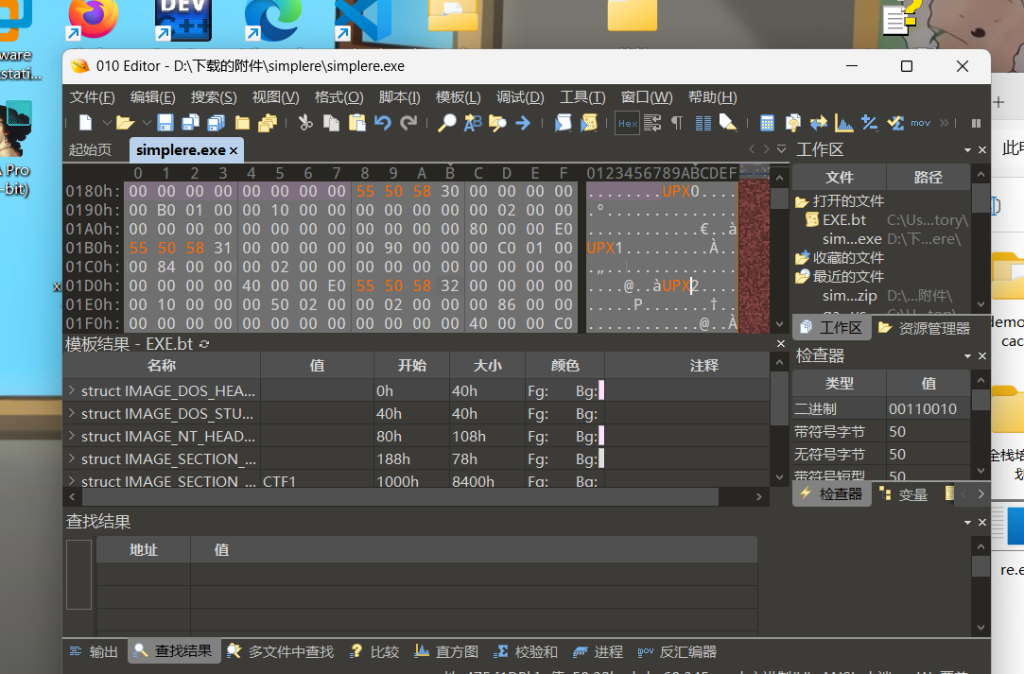Screen dimensions: 1024x674
Task: Open the file tabs list dropdown
Action: (x=781, y=150)
